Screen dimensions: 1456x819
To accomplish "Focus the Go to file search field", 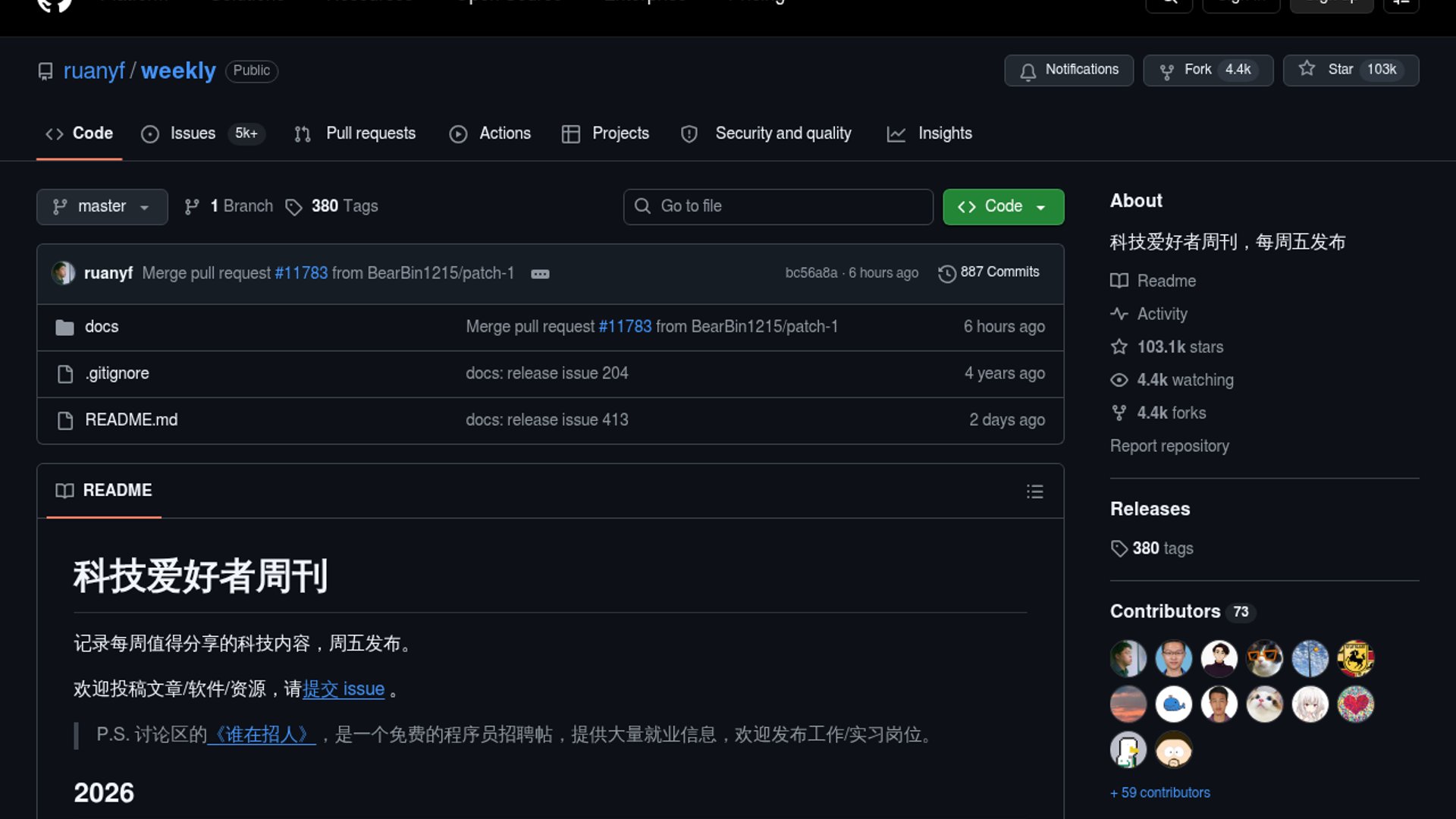I will (x=778, y=206).
